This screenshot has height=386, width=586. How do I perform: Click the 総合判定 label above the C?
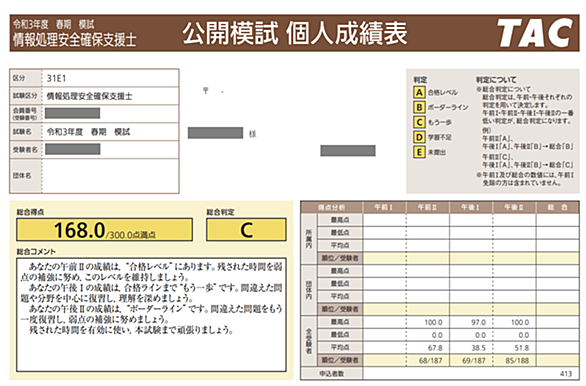pyautogui.click(x=220, y=212)
